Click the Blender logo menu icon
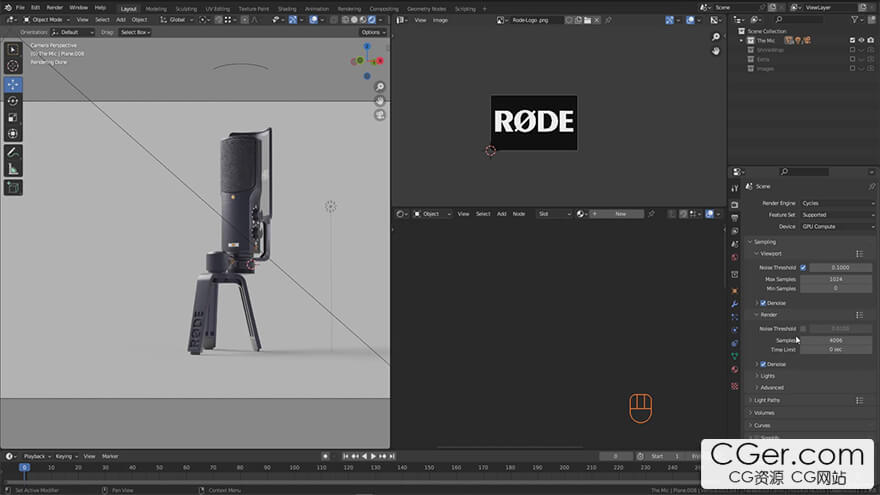This screenshot has height=495, width=880. pos(8,8)
